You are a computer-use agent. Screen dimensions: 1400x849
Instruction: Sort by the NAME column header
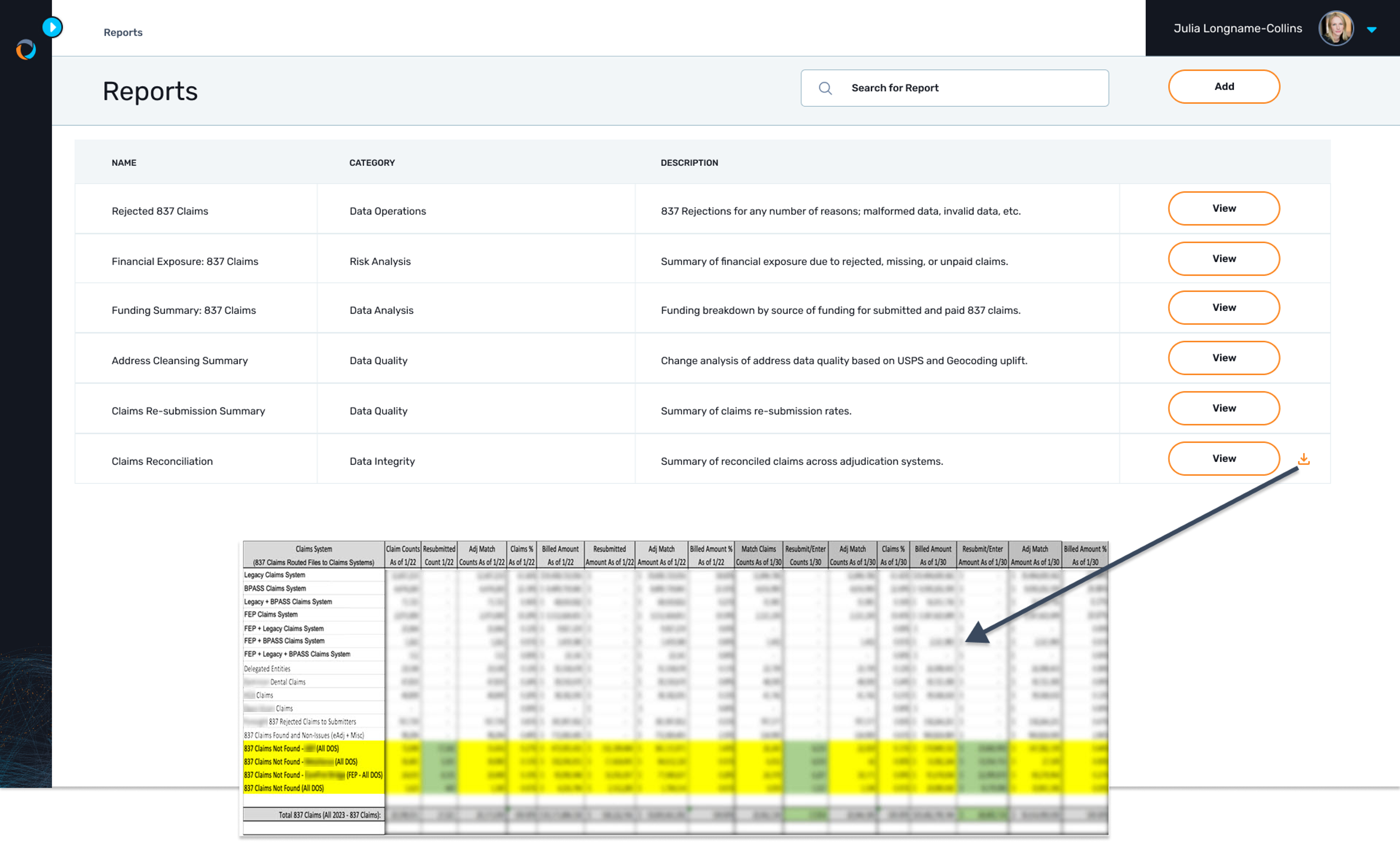point(124,163)
